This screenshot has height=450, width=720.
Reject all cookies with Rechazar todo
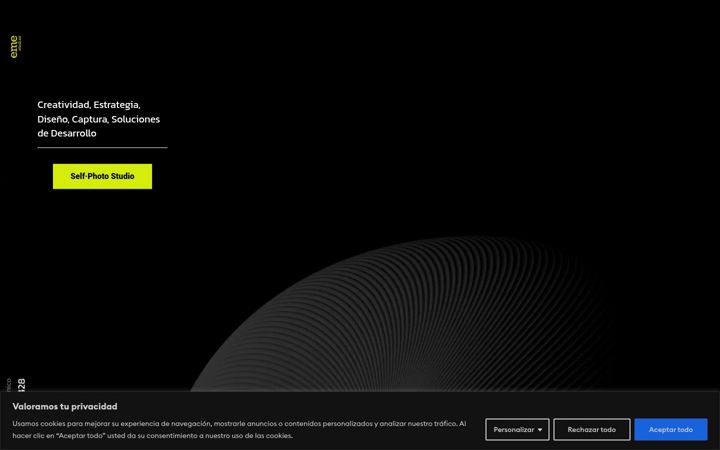point(591,430)
